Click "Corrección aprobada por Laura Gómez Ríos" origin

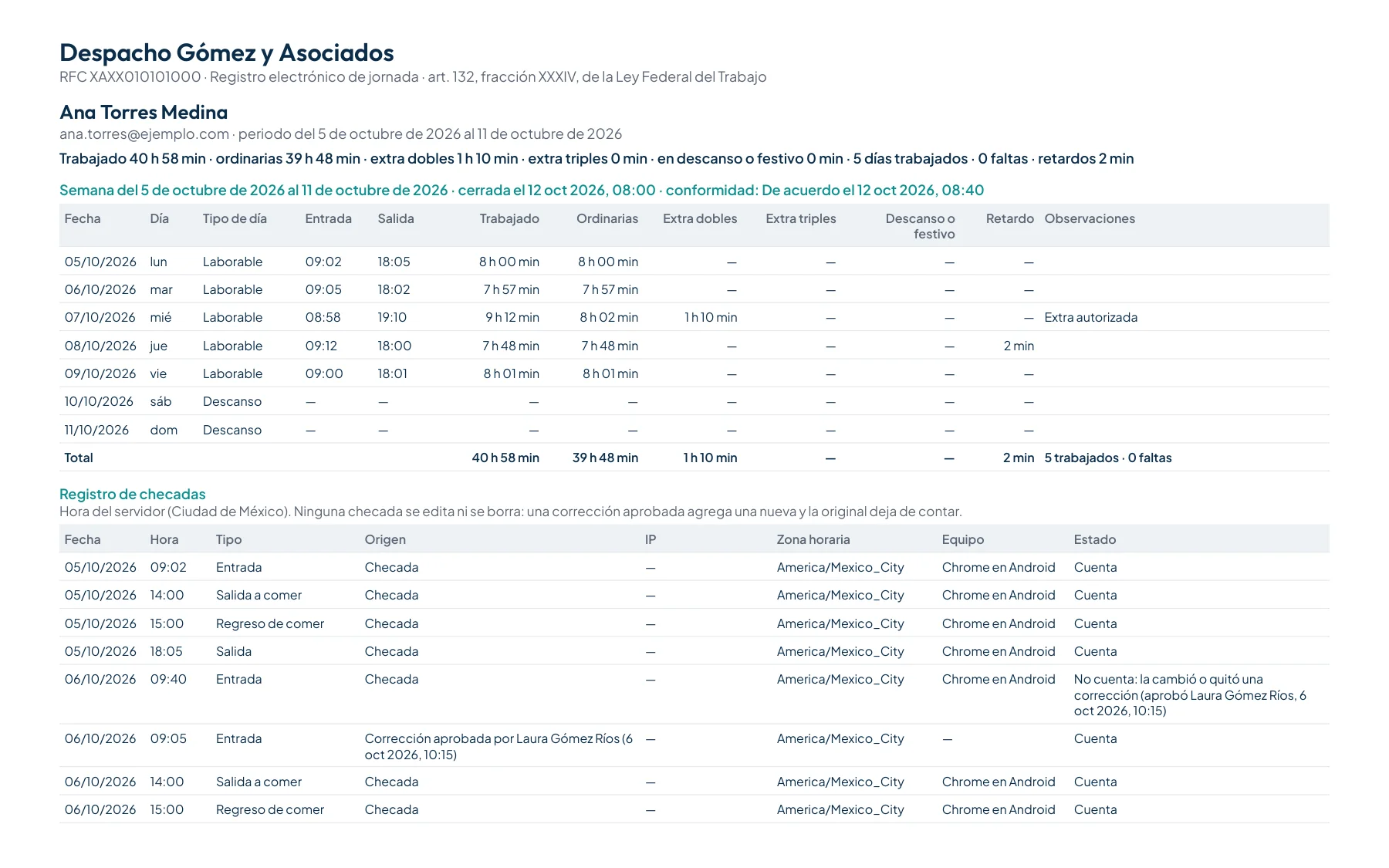tap(499, 747)
